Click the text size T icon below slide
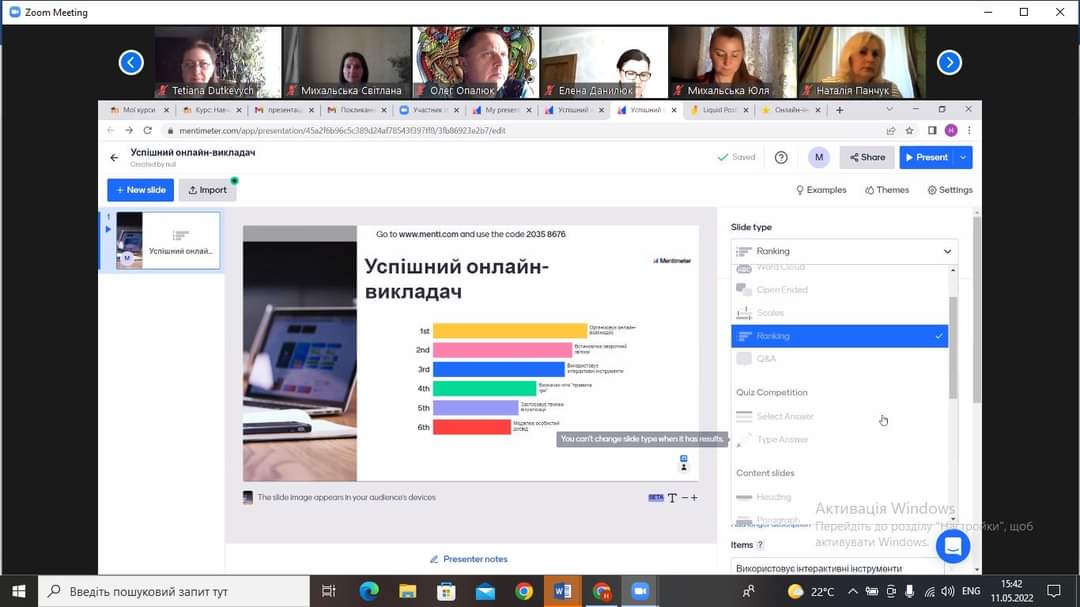 tap(673, 497)
